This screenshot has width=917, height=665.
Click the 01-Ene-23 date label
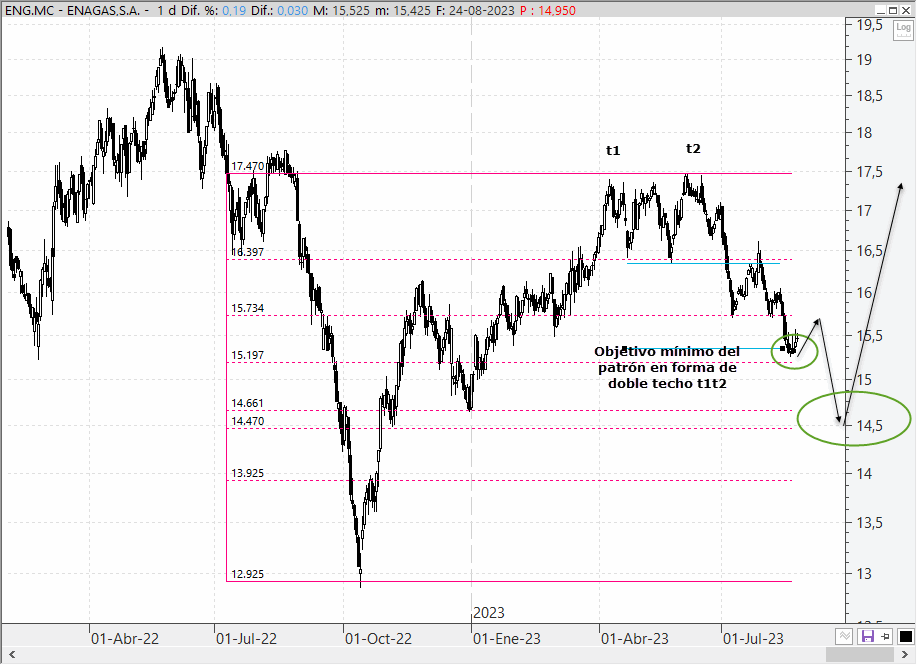[x=506, y=639]
